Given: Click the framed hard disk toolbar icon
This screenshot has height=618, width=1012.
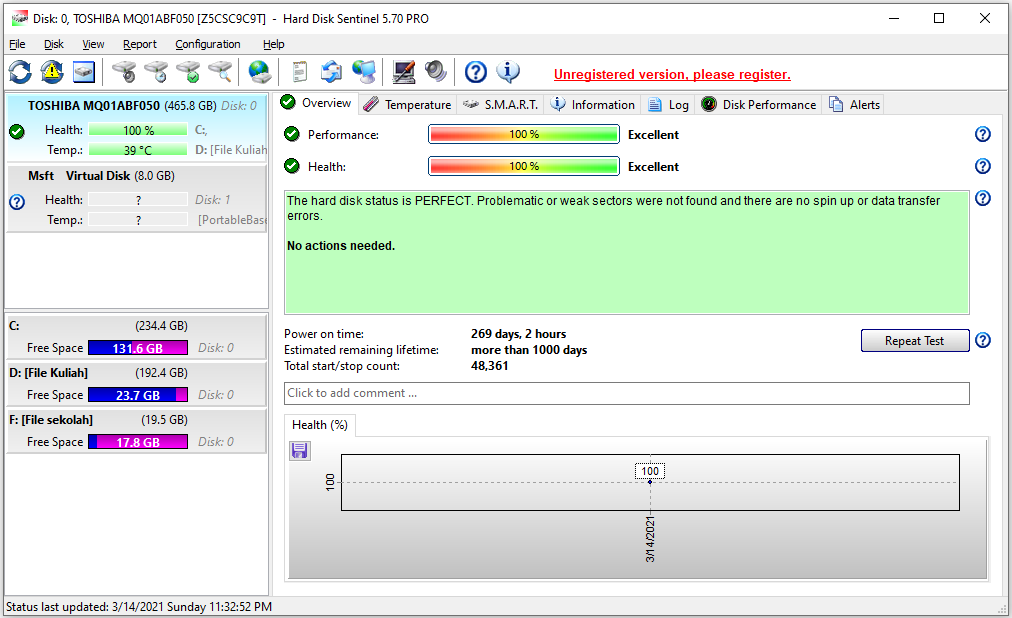Looking at the screenshot, I should [x=84, y=72].
